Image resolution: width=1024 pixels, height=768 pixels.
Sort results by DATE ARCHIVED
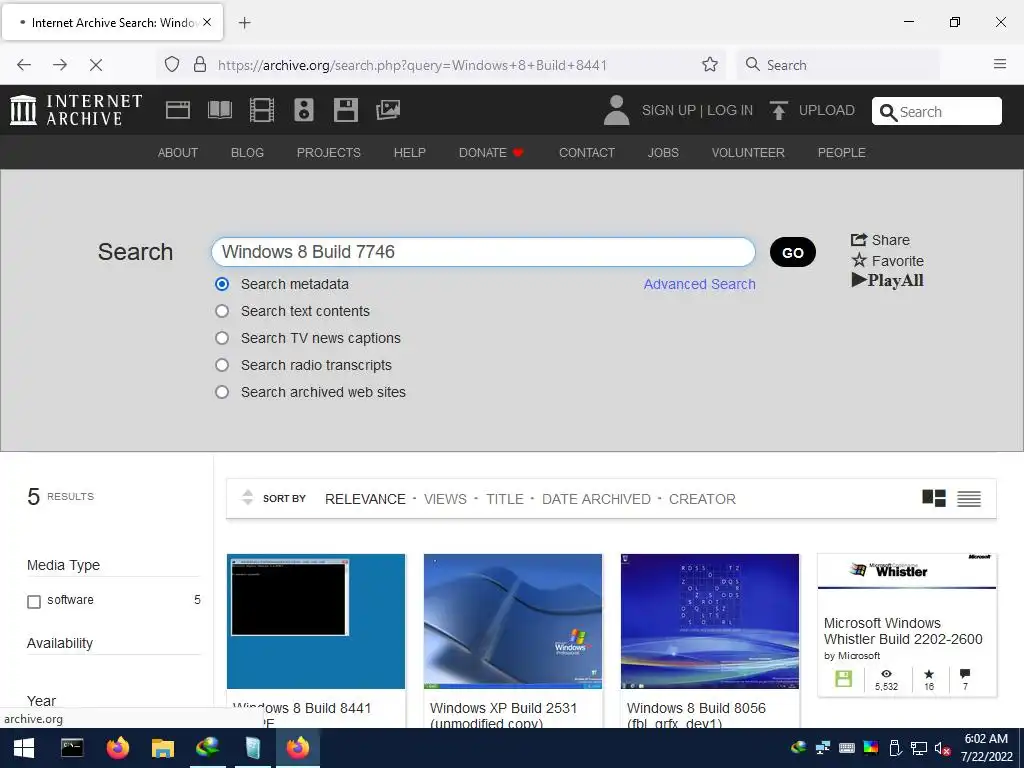(x=596, y=499)
